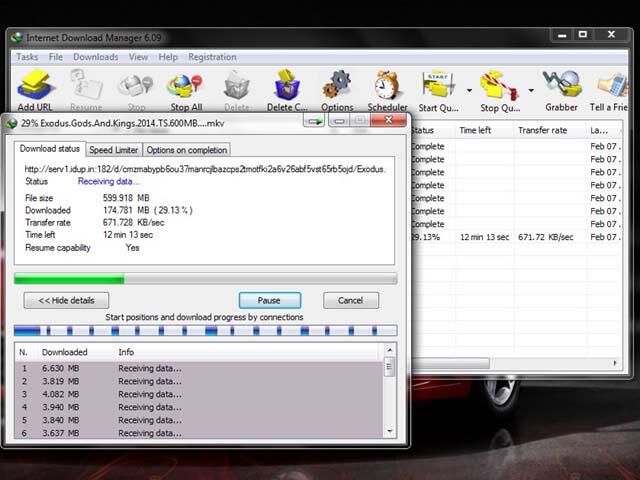Pause the current download
Screen dimensions: 640x480
tap(270, 300)
